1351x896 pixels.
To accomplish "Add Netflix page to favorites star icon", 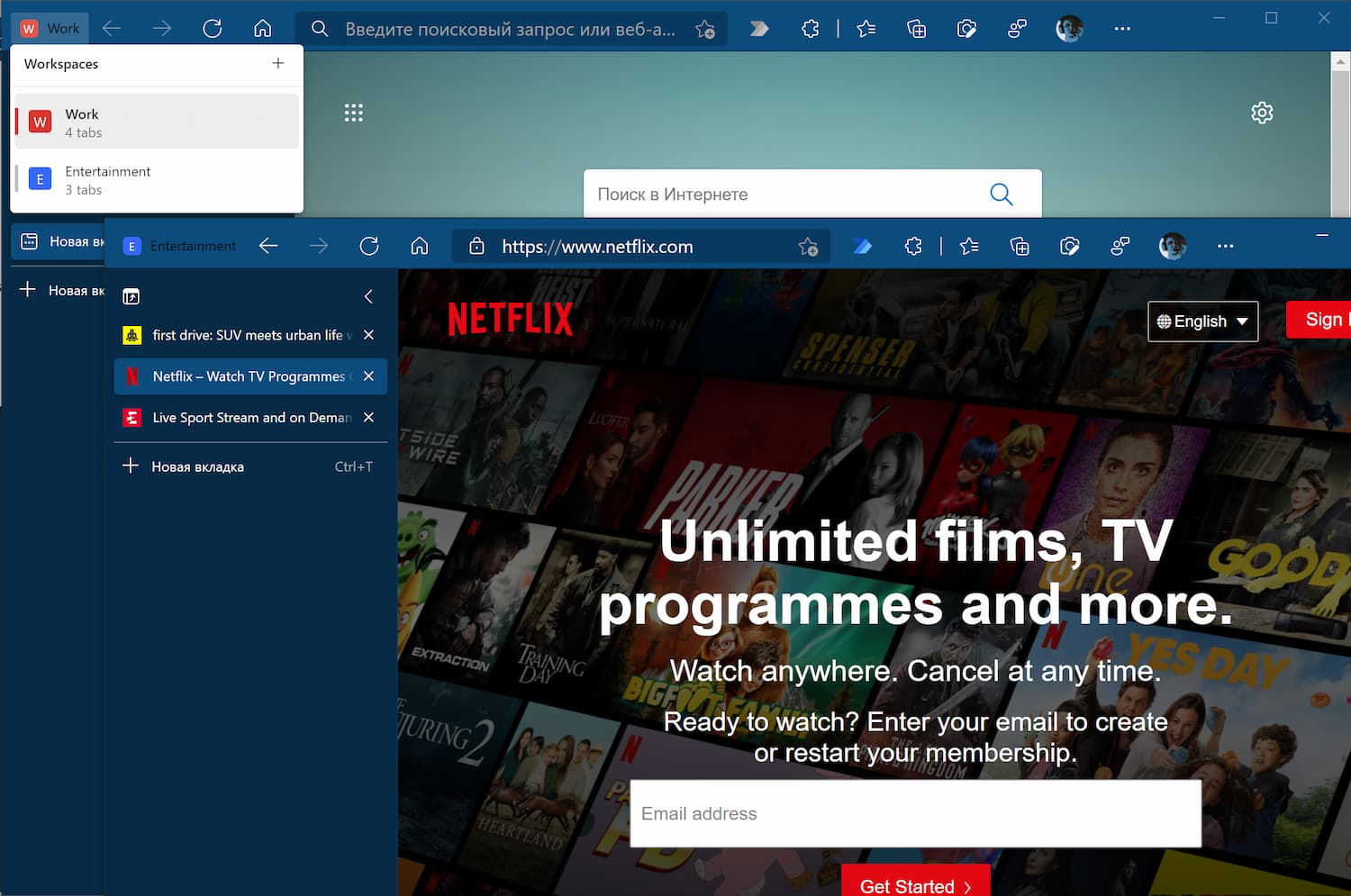I will [807, 246].
